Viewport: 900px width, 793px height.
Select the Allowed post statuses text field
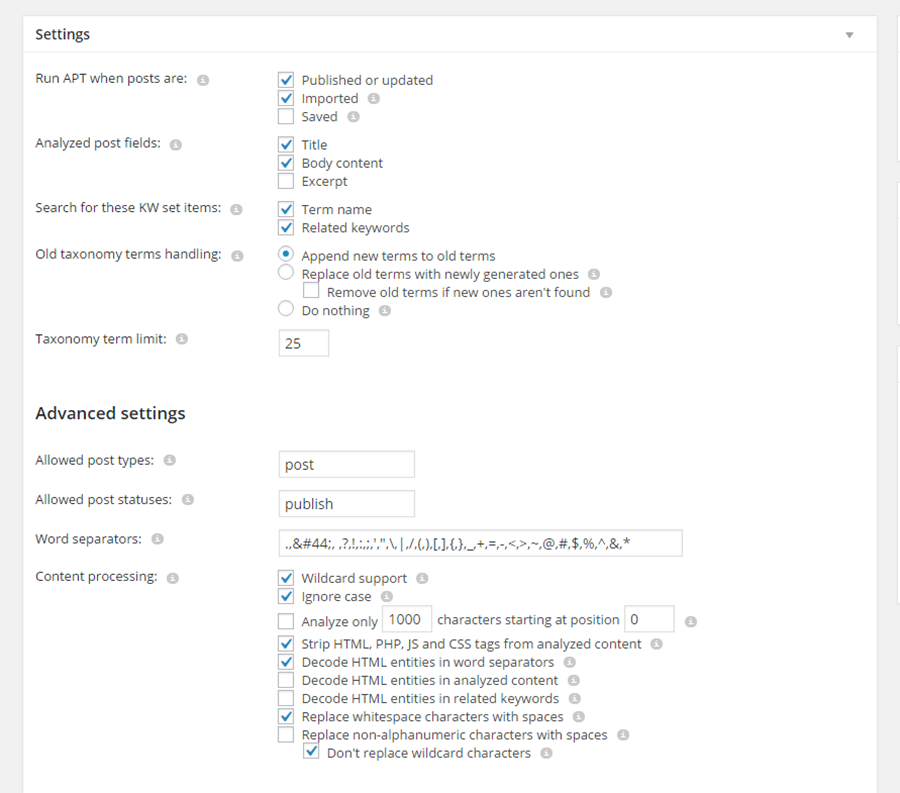tap(346, 503)
